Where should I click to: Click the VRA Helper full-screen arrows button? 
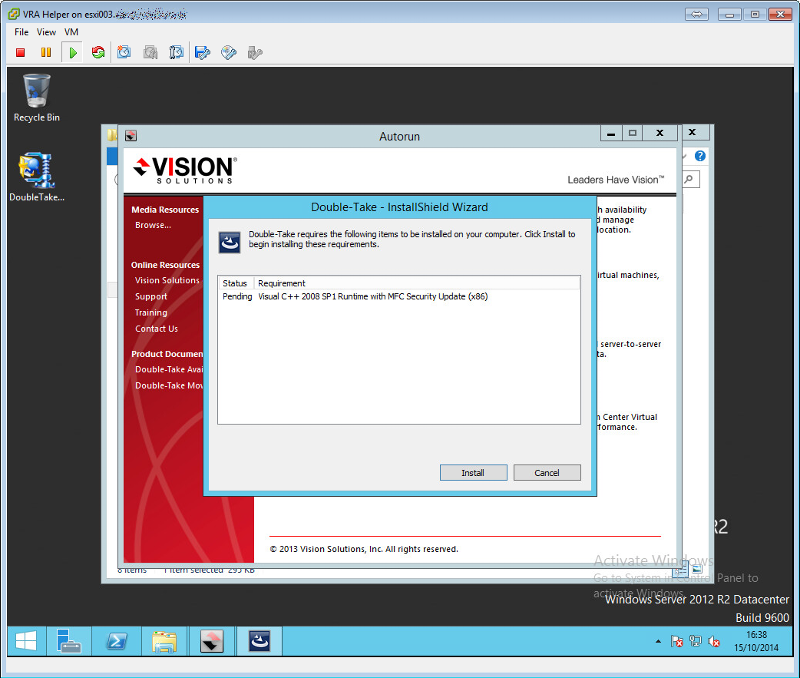(696, 14)
